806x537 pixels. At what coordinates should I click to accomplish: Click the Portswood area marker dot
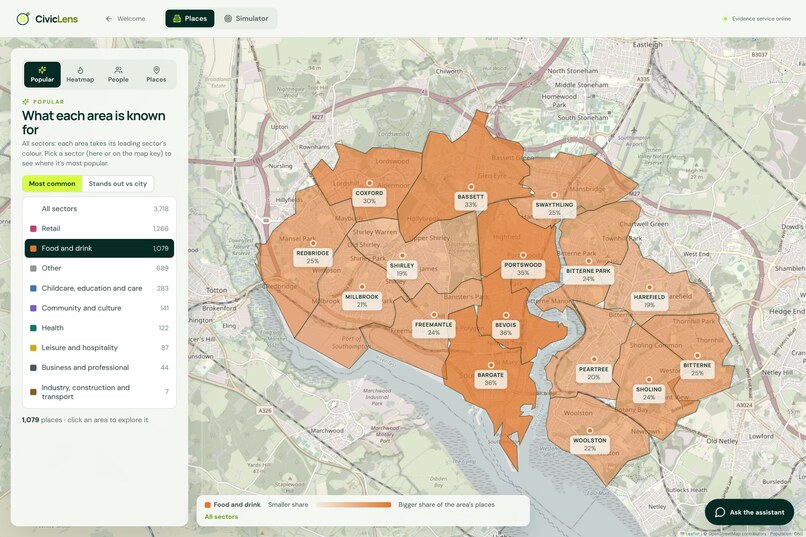click(523, 255)
